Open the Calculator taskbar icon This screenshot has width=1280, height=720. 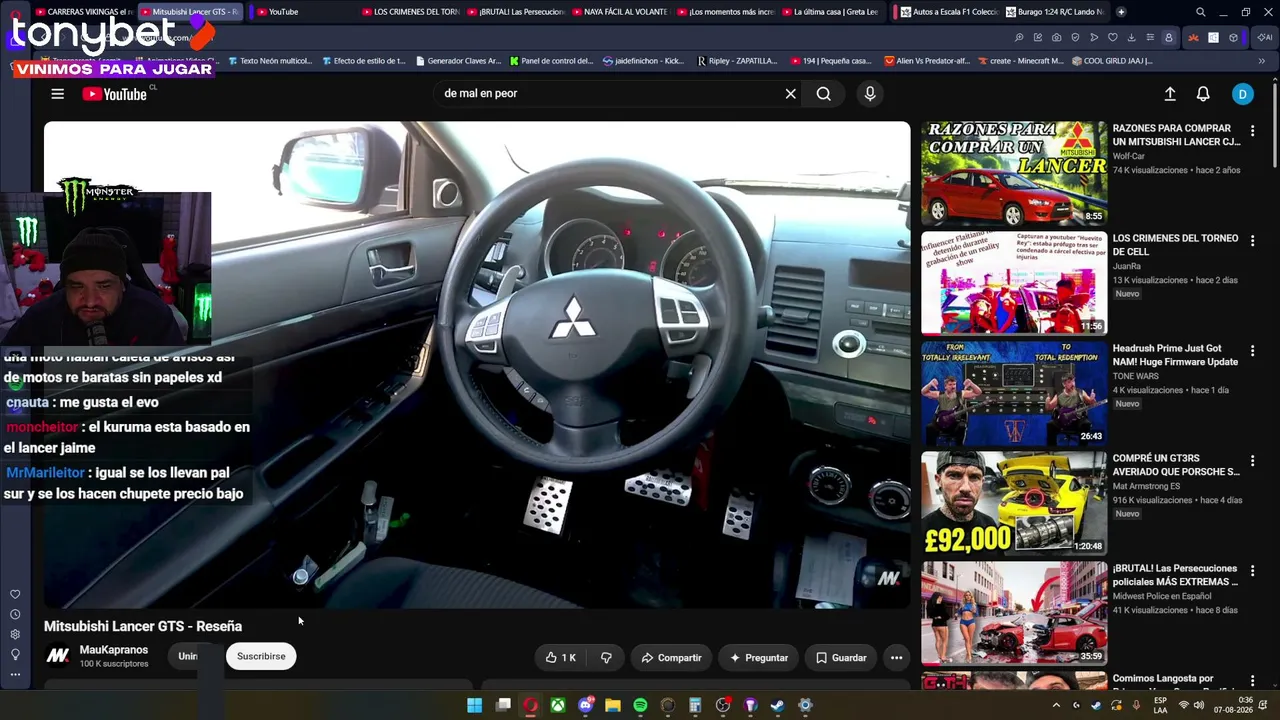[695, 705]
